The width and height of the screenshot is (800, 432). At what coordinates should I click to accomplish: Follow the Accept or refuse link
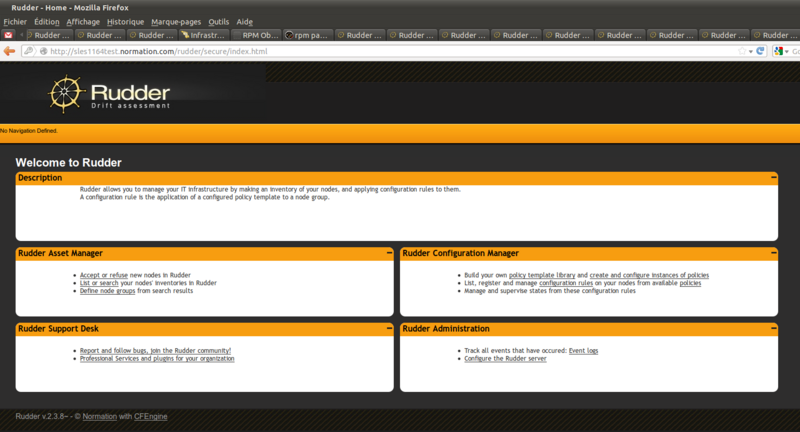[x=104, y=275]
